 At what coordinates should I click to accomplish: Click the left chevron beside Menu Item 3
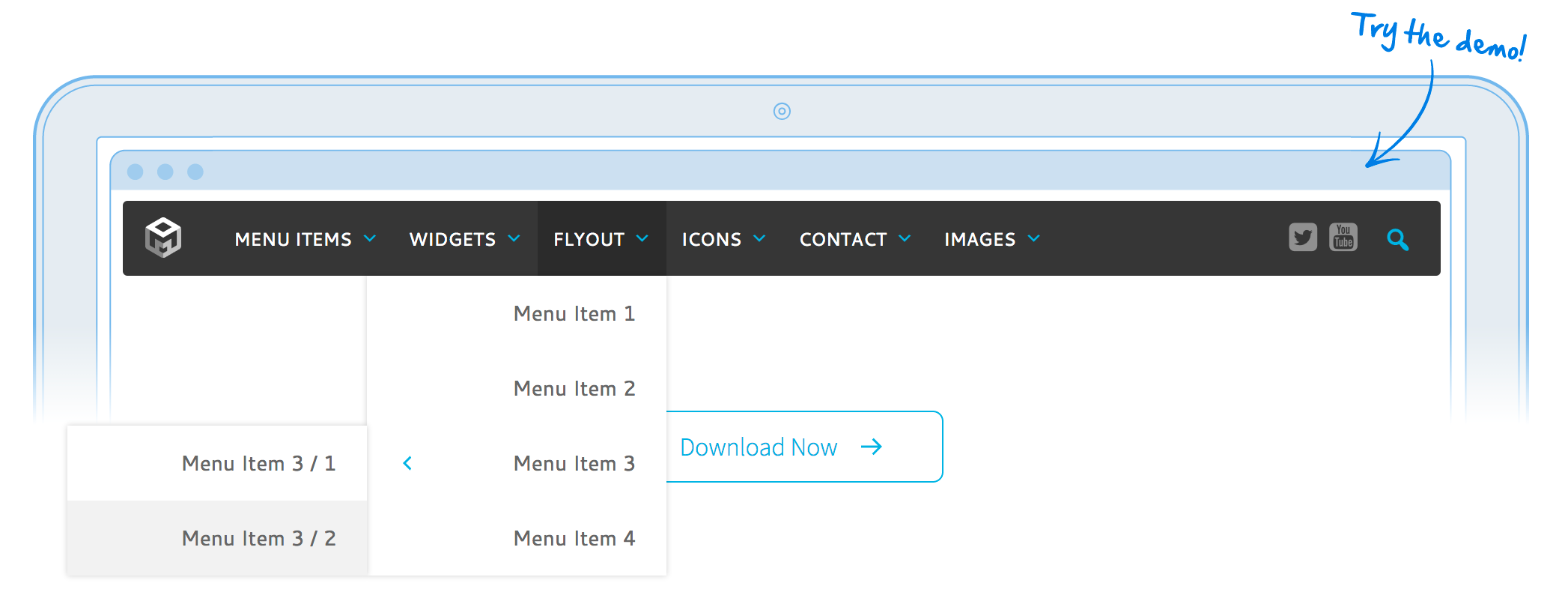[x=407, y=463]
